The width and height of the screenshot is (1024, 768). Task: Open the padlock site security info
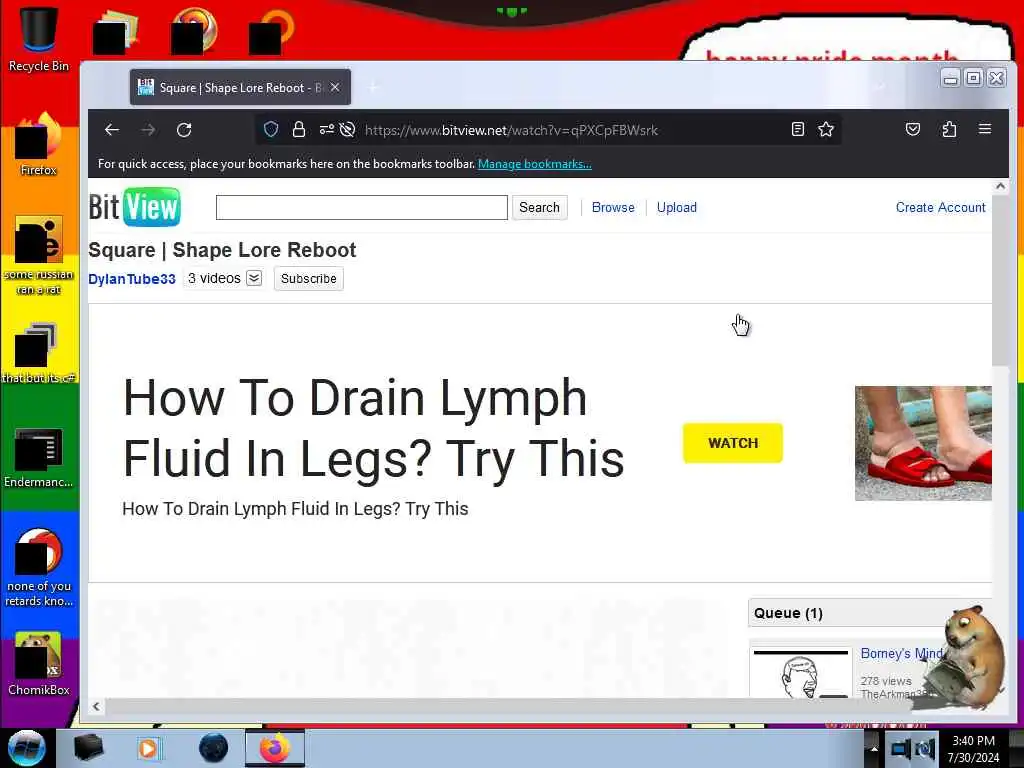point(298,129)
